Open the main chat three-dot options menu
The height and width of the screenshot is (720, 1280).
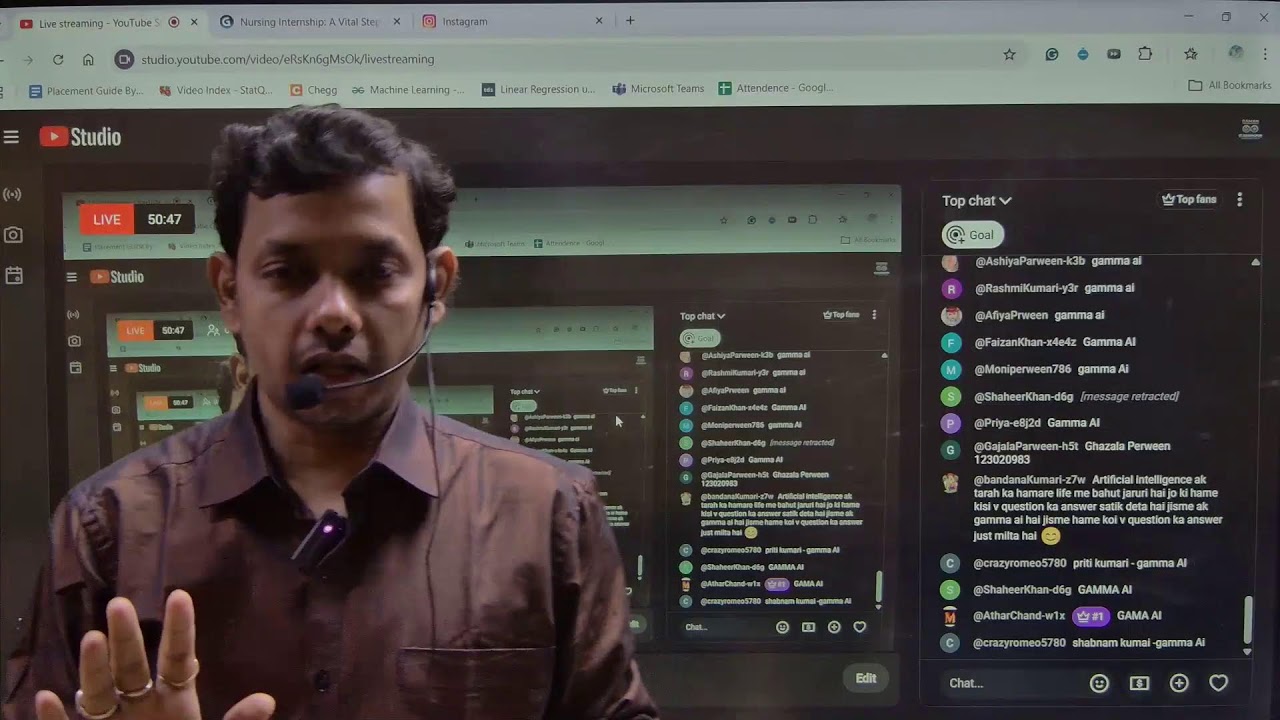(1240, 200)
